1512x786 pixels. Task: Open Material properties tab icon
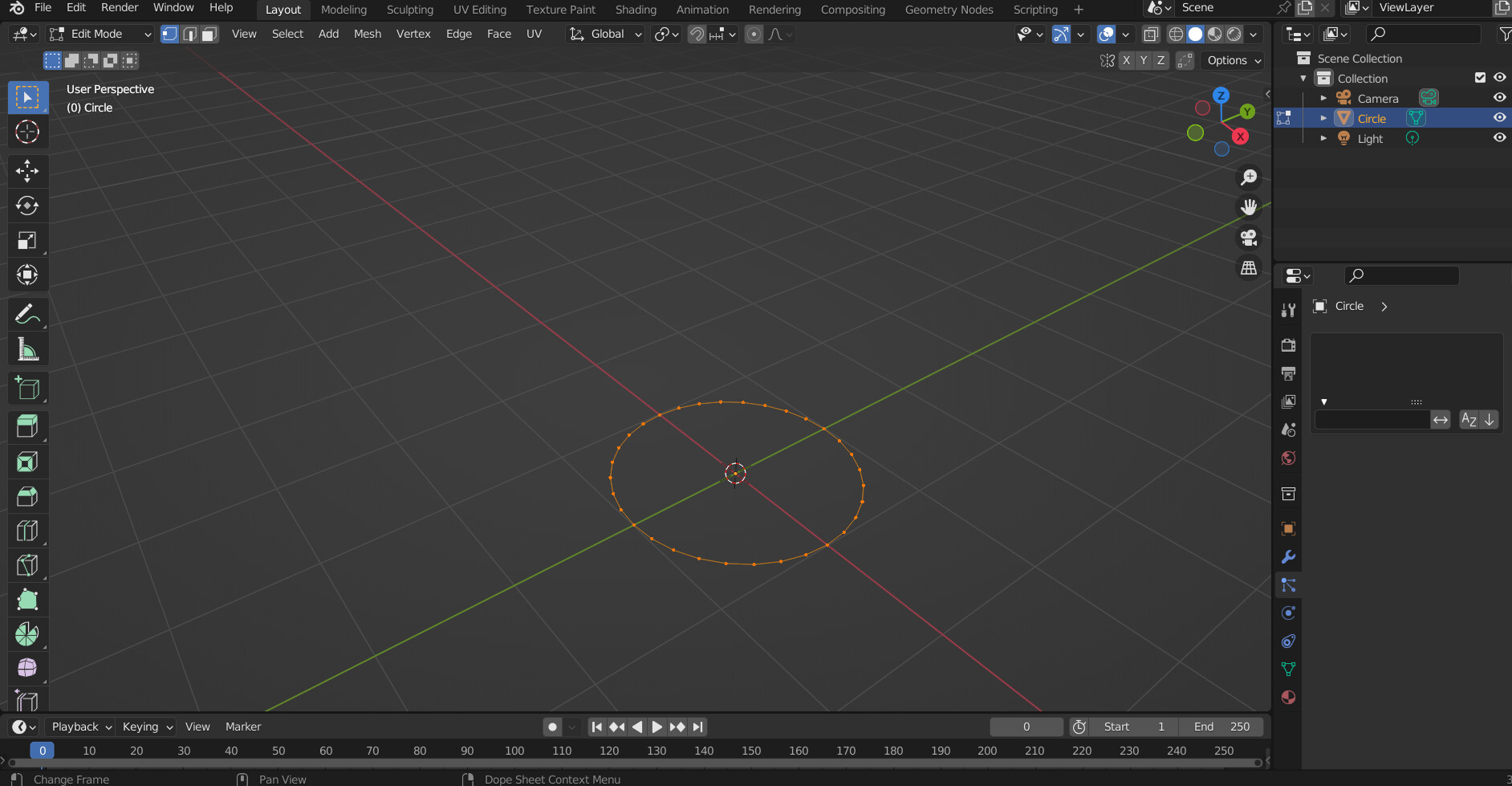[x=1288, y=697]
